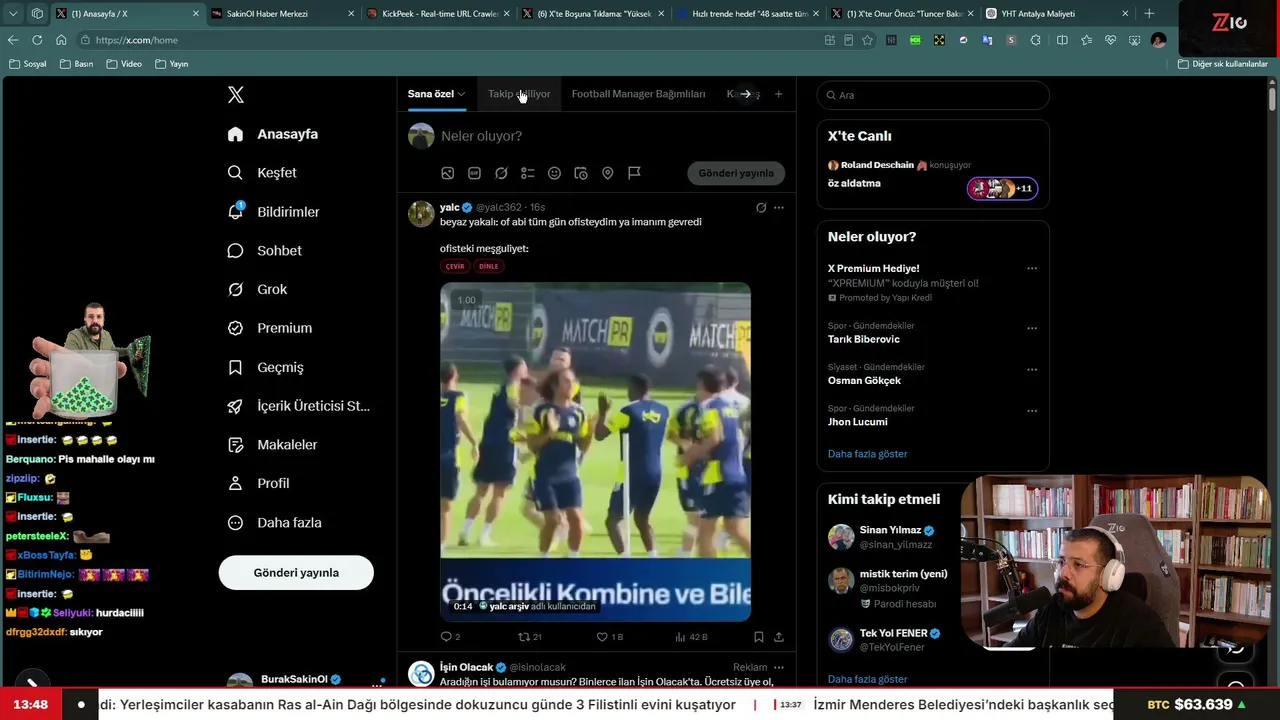
Task: Click DİNLE listen button
Action: tap(488, 266)
